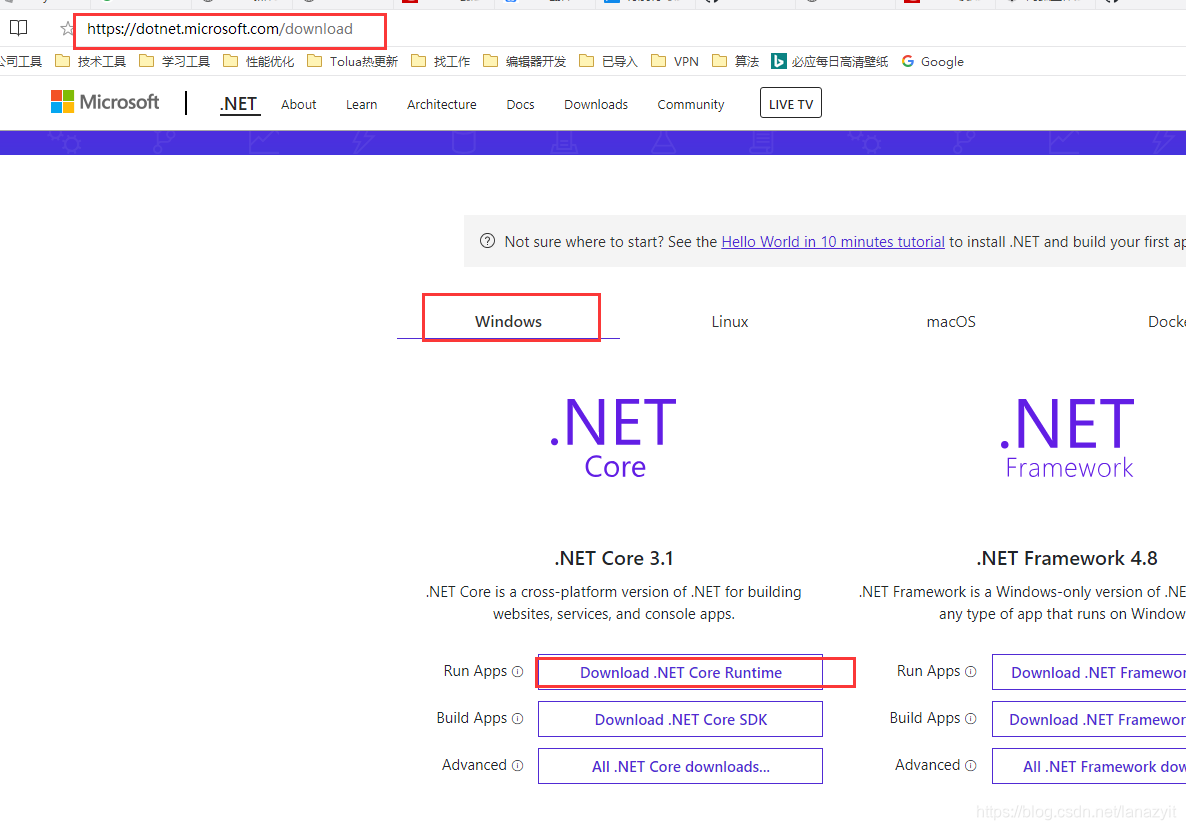Click Download .NET Core SDK
The height and width of the screenshot is (830, 1186).
pyautogui.click(x=680, y=719)
